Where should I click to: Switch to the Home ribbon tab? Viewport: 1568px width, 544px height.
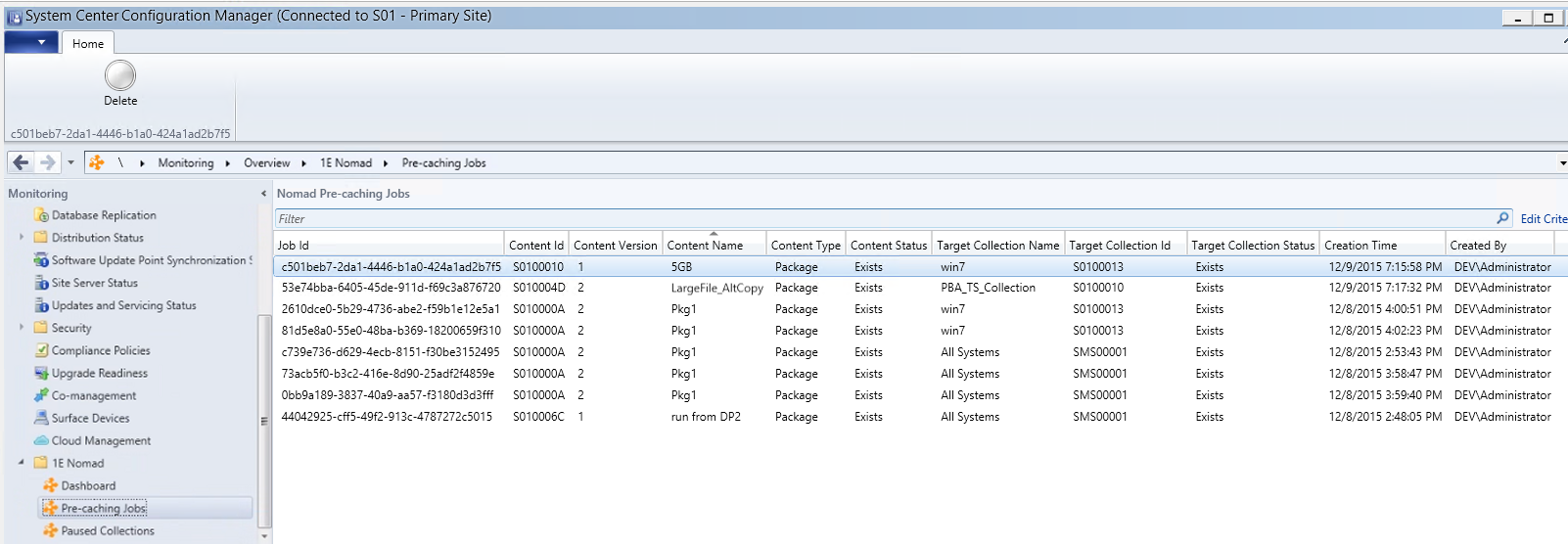87,44
